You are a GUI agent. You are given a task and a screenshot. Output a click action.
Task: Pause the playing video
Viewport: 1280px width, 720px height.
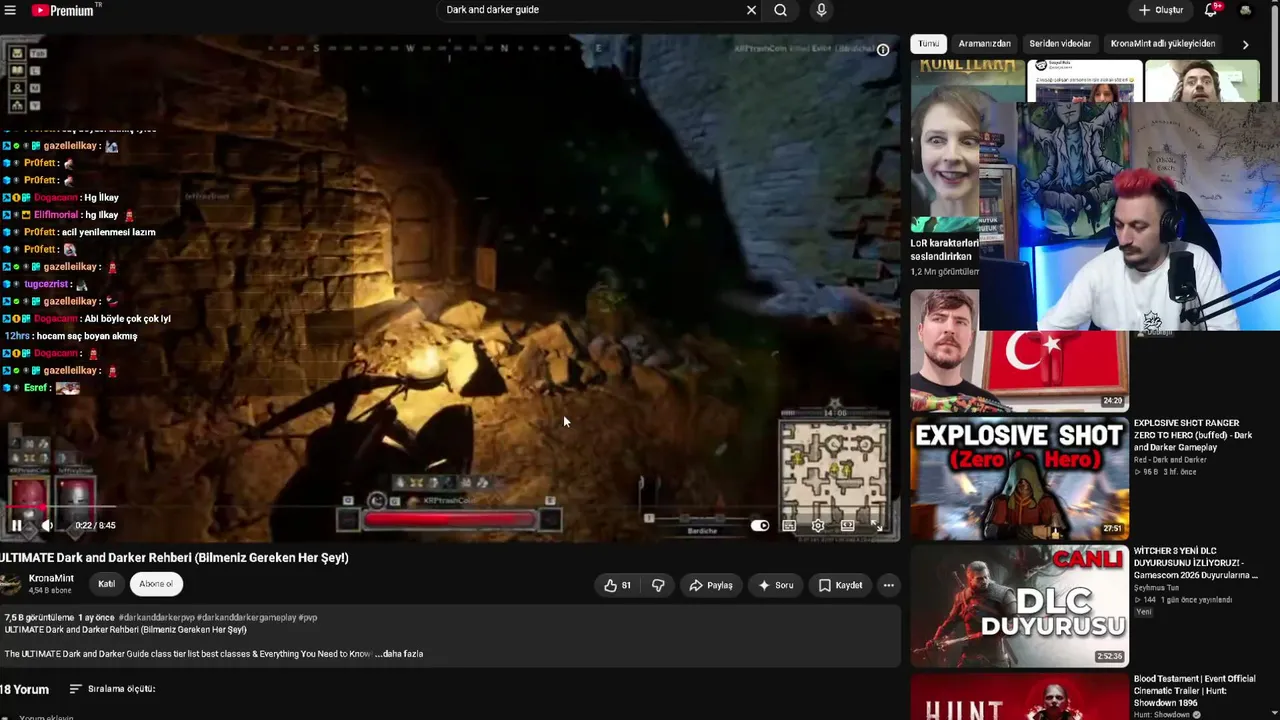pos(16,525)
